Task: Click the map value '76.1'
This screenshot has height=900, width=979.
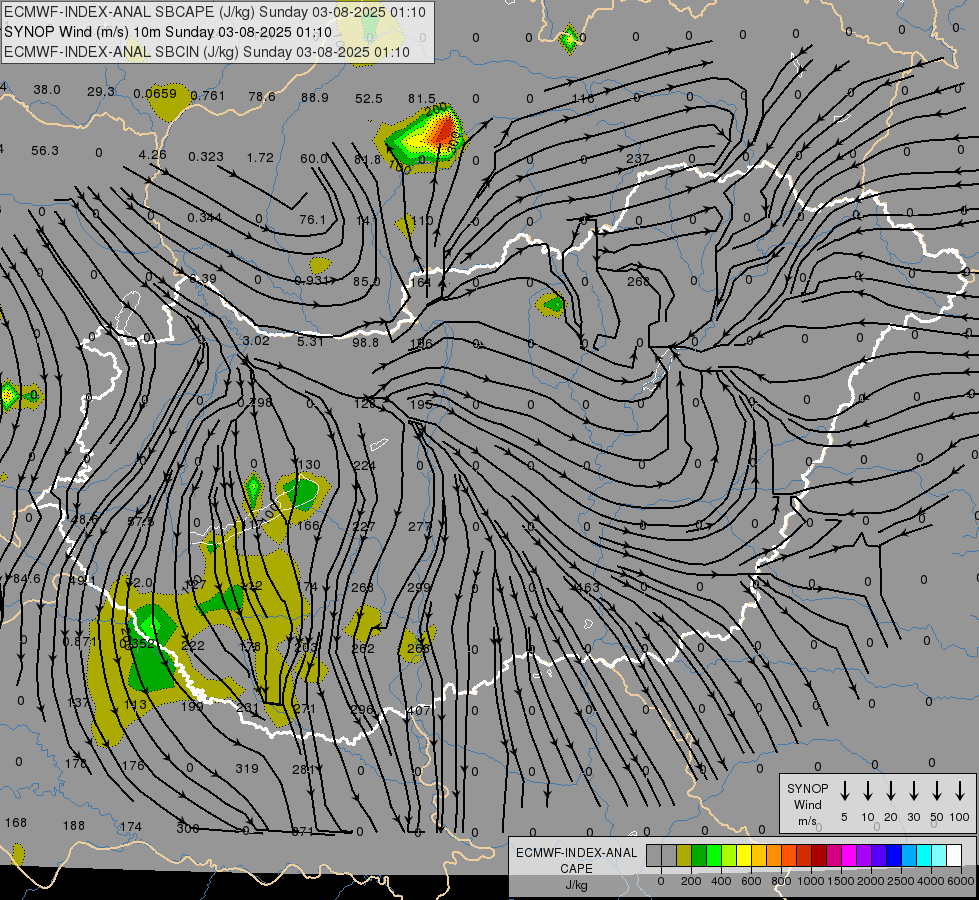Action: (312, 220)
